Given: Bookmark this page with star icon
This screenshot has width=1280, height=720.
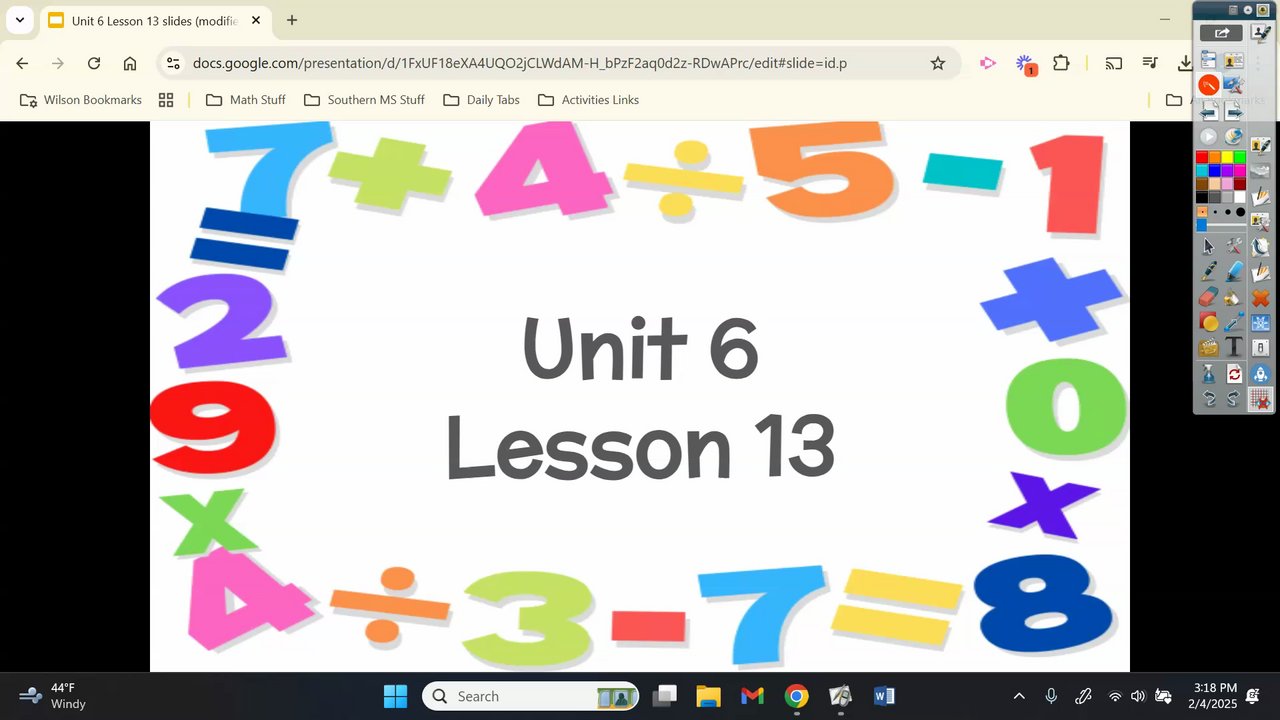Looking at the screenshot, I should 937,63.
